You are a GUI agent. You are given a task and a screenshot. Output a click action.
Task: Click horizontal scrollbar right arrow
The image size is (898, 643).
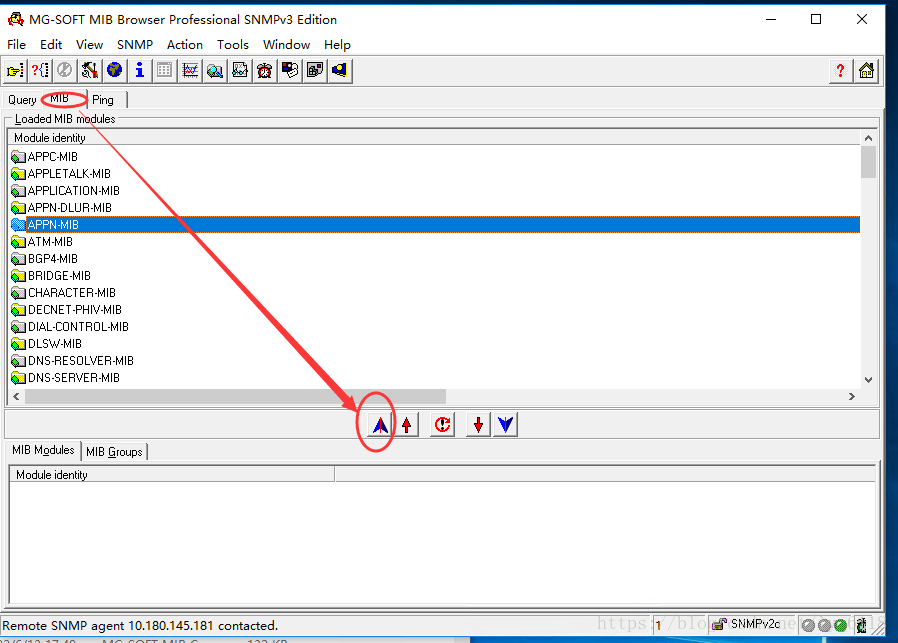tap(852, 396)
